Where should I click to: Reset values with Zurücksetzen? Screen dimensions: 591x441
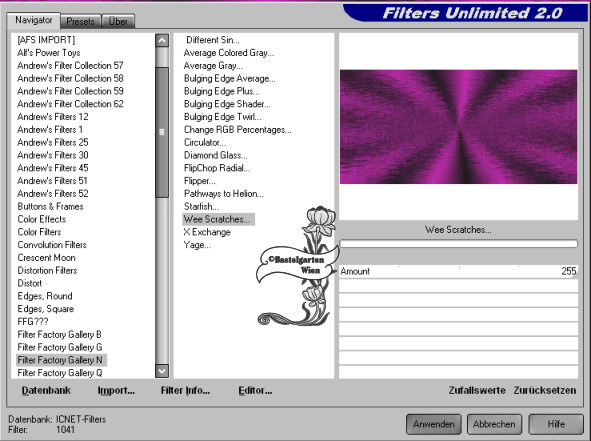tap(545, 390)
